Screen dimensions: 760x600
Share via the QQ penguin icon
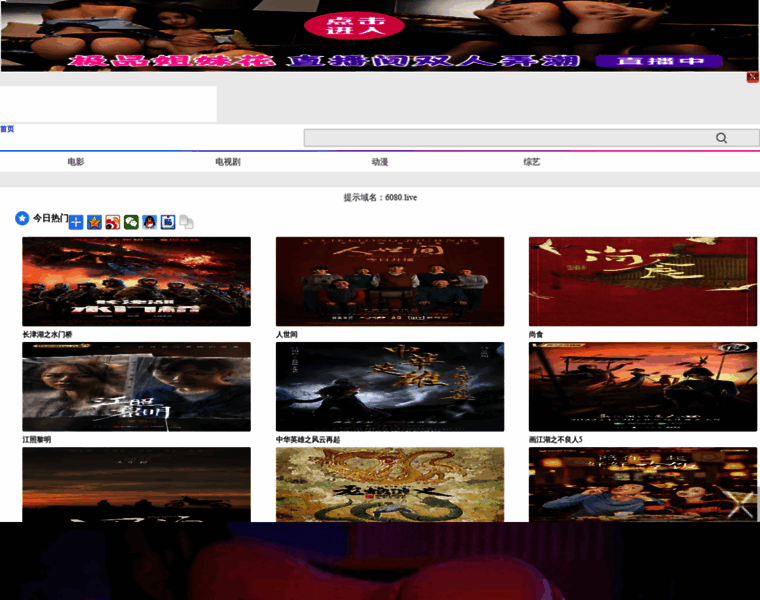pos(149,222)
